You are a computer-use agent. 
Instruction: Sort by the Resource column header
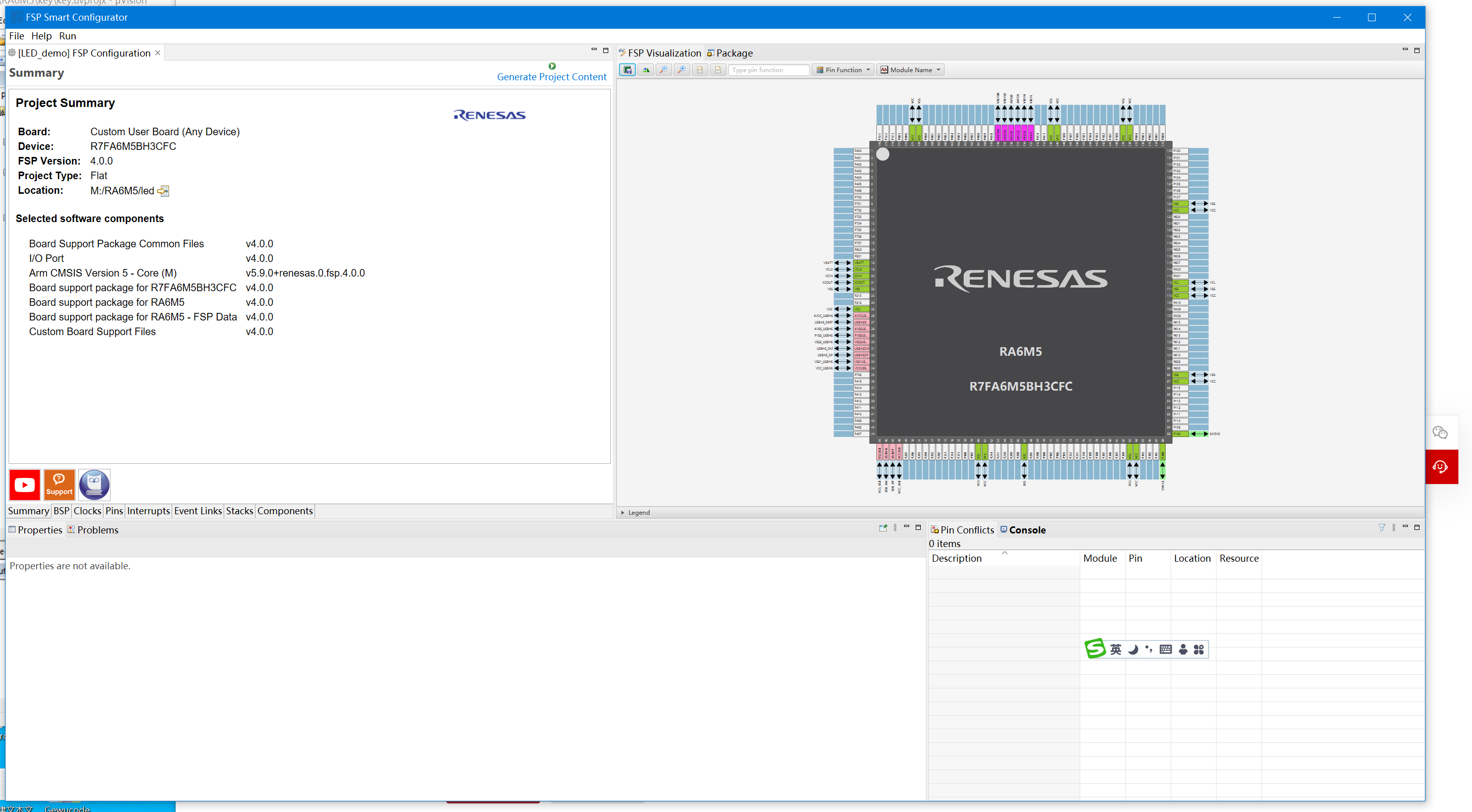click(x=1239, y=558)
